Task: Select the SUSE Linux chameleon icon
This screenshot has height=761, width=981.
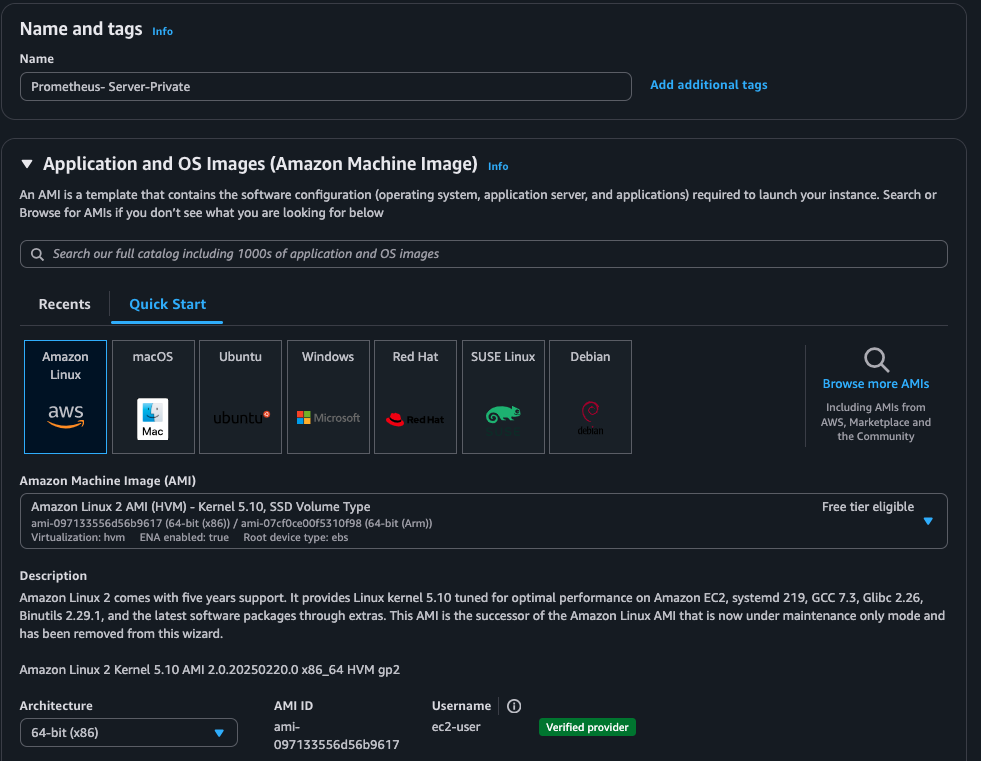Action: (x=502, y=412)
